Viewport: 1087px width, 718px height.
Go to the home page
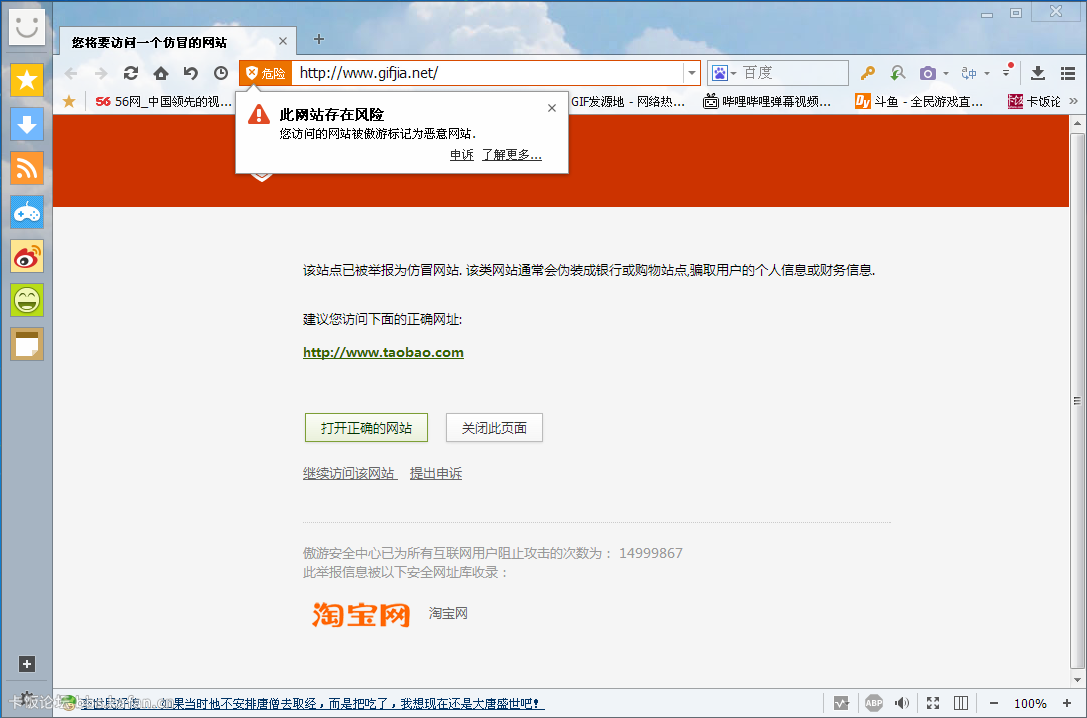pos(161,73)
